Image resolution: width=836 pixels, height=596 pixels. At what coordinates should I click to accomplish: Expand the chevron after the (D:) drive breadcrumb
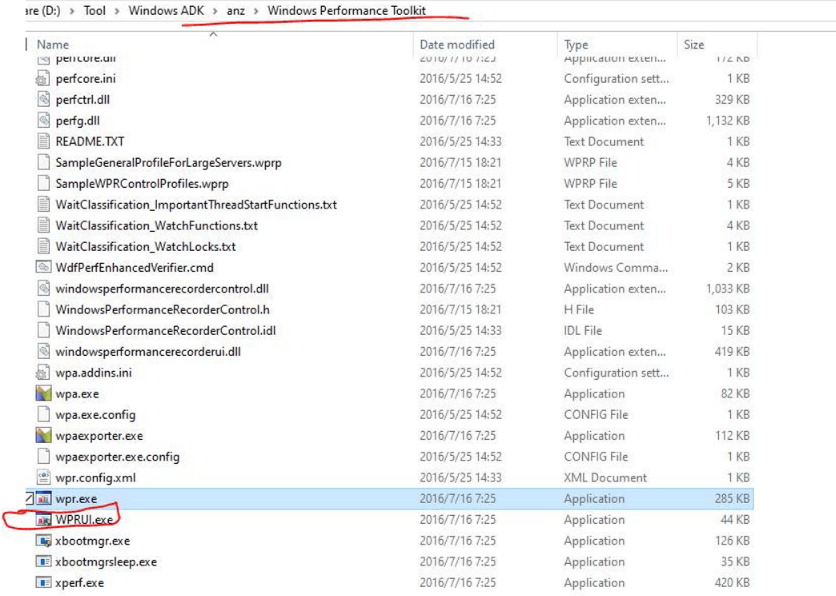pyautogui.click(x=72, y=11)
